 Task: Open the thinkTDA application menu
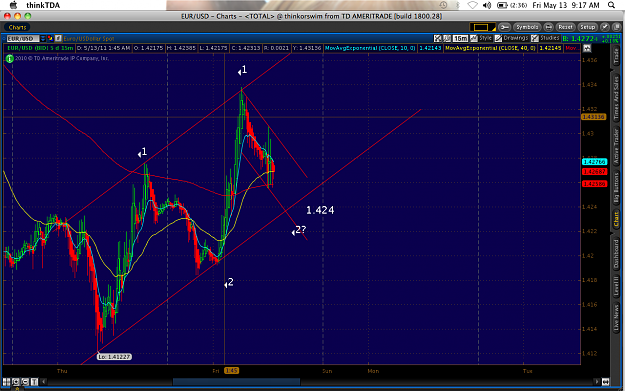[x=43, y=5]
